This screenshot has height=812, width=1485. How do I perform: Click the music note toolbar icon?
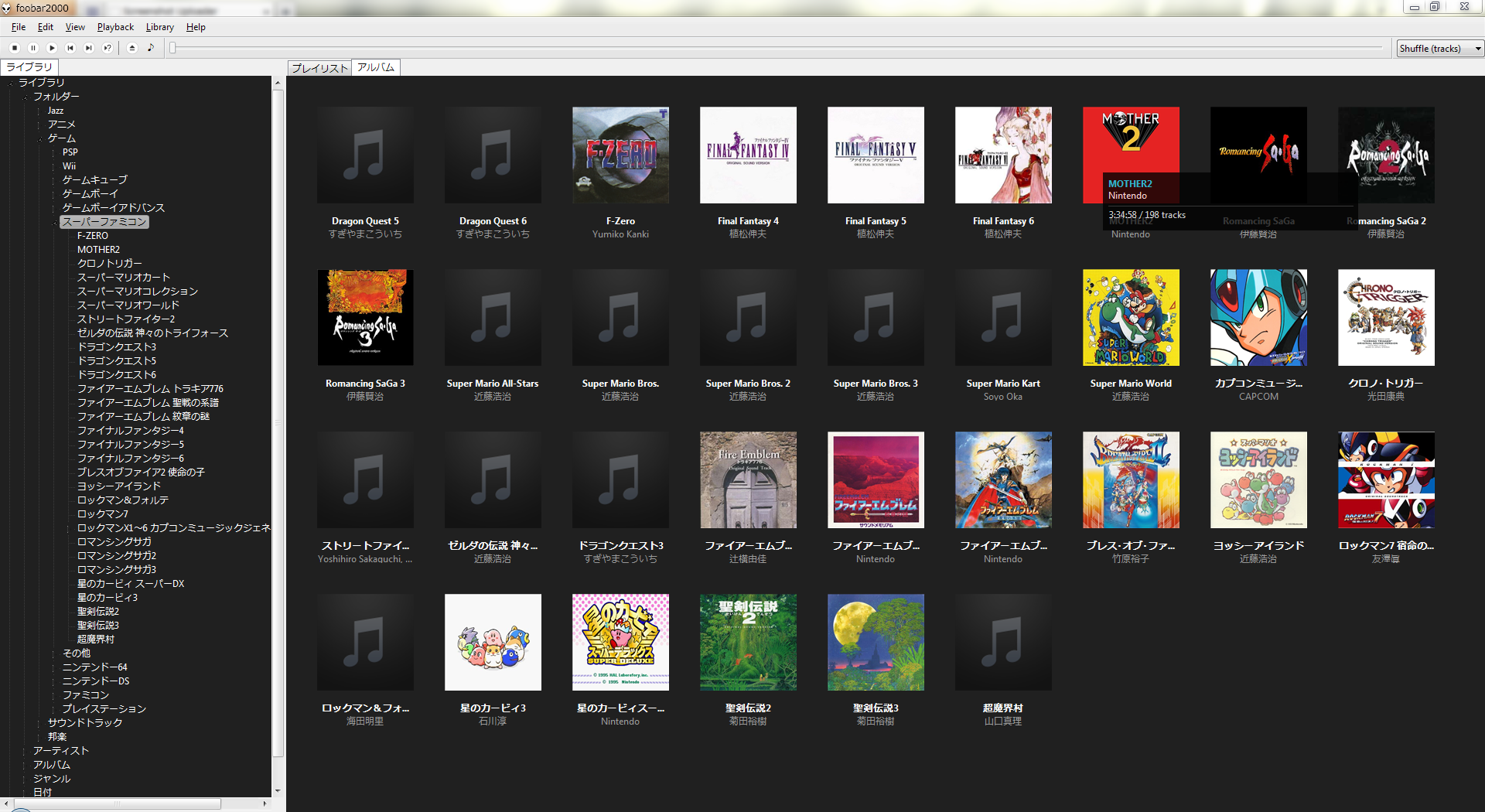coord(151,48)
